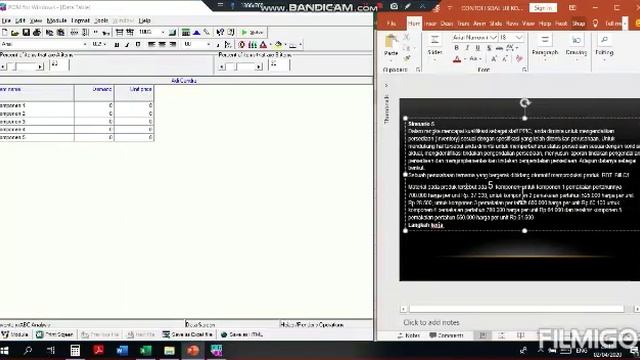Screen dimensions: 640x360
Task: Select Demand cell for komponen 1
Action: pos(94,105)
